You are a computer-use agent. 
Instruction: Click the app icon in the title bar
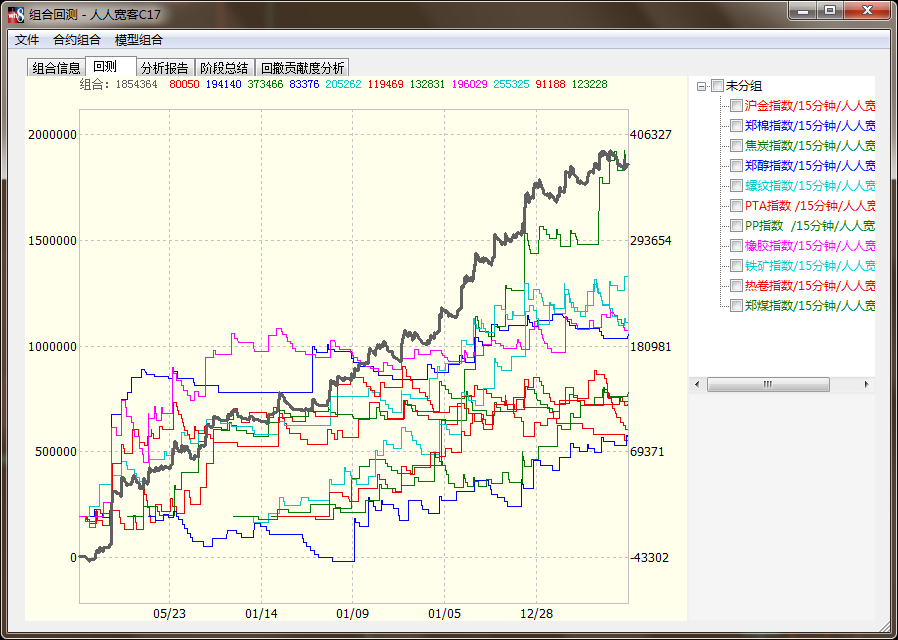tap(16, 14)
